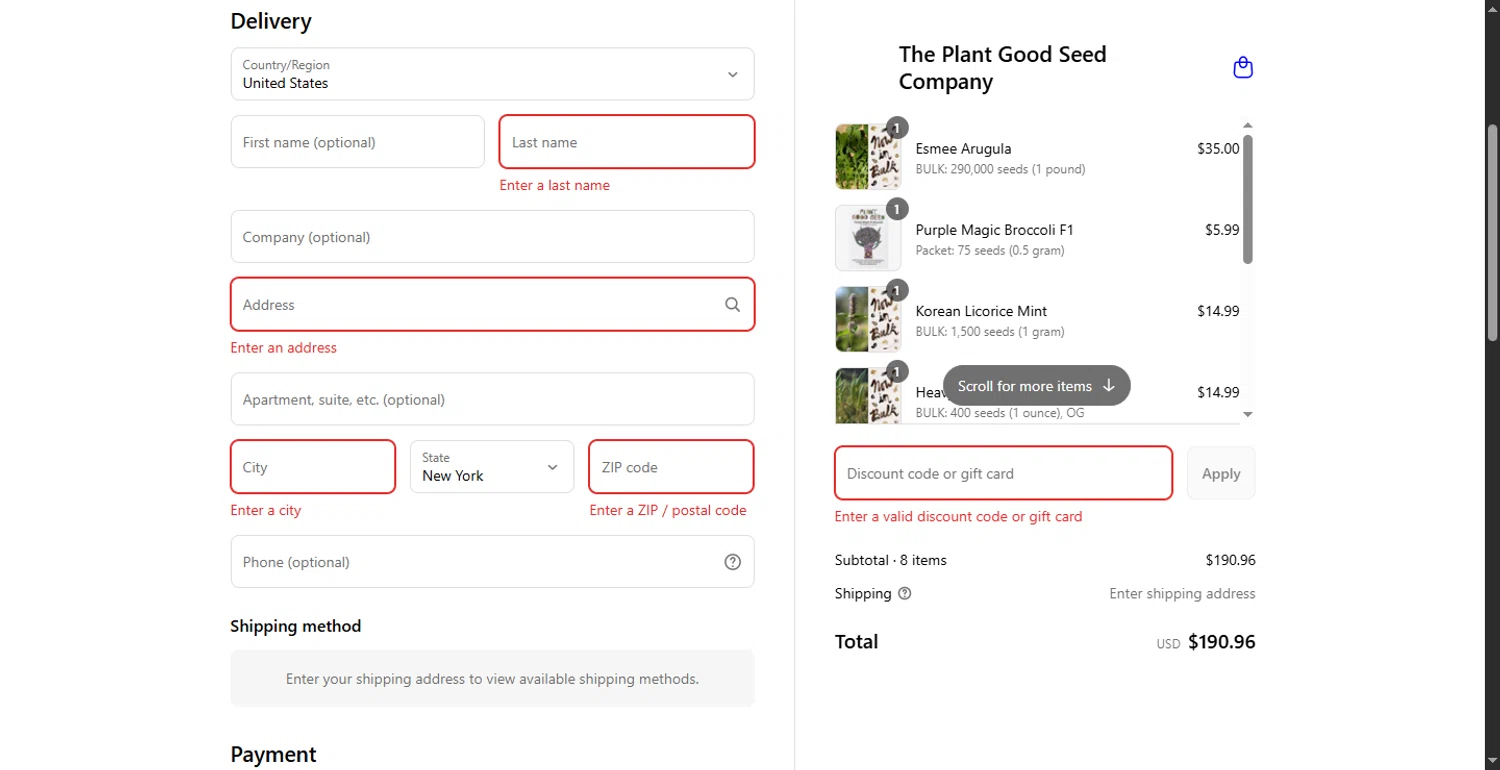Click 'Enter a last name' error text
This screenshot has width=1500, height=770.
coord(554,185)
